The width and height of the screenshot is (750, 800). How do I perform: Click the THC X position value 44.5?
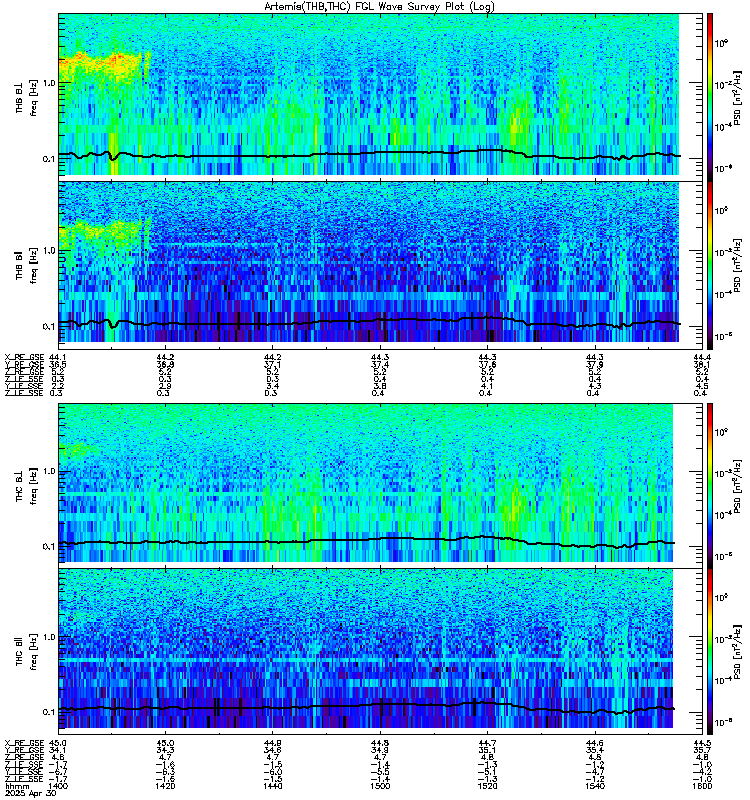coord(702,743)
